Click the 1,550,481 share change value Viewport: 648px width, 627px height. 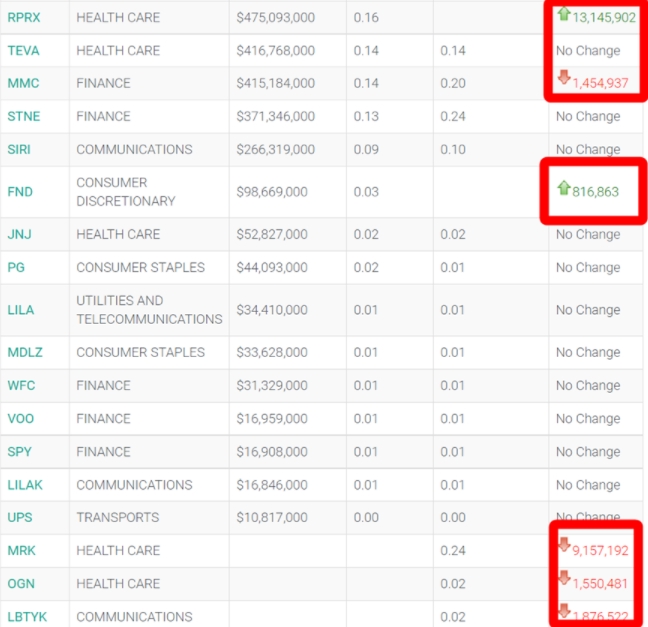pyautogui.click(x=600, y=584)
